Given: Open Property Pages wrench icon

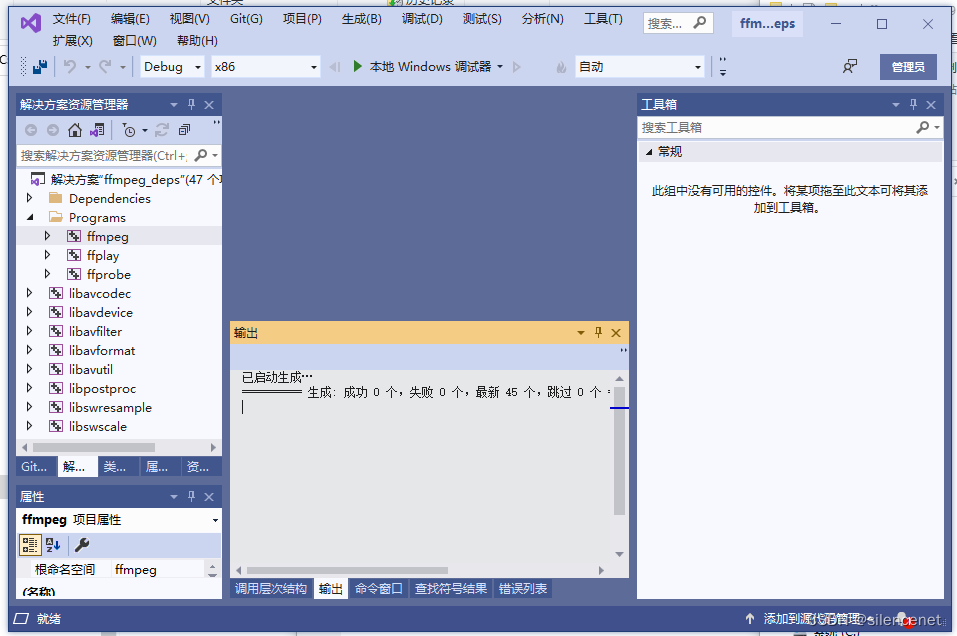Looking at the screenshot, I should point(82,544).
